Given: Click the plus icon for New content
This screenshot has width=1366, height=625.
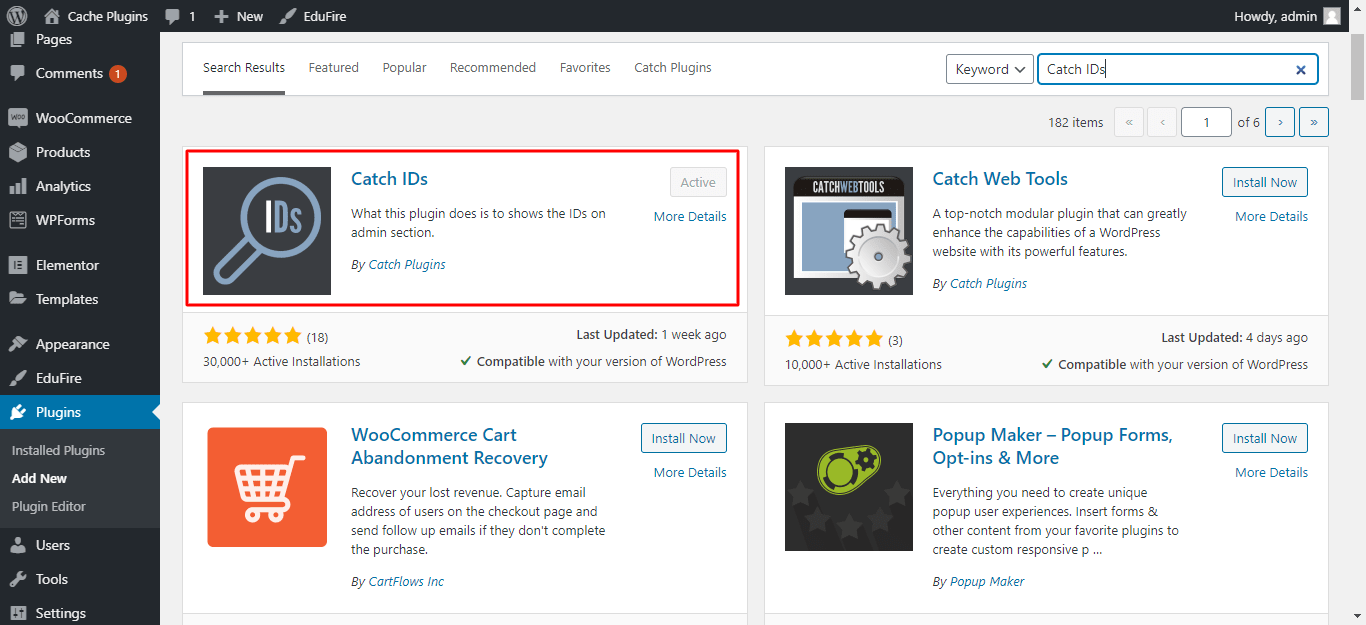Looking at the screenshot, I should [222, 16].
